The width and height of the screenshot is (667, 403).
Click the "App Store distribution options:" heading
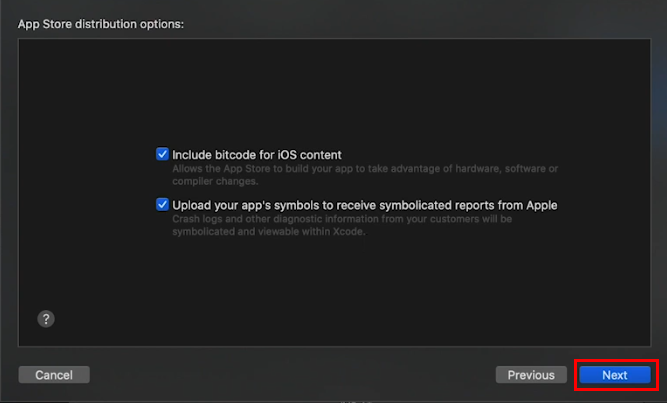pos(101,23)
